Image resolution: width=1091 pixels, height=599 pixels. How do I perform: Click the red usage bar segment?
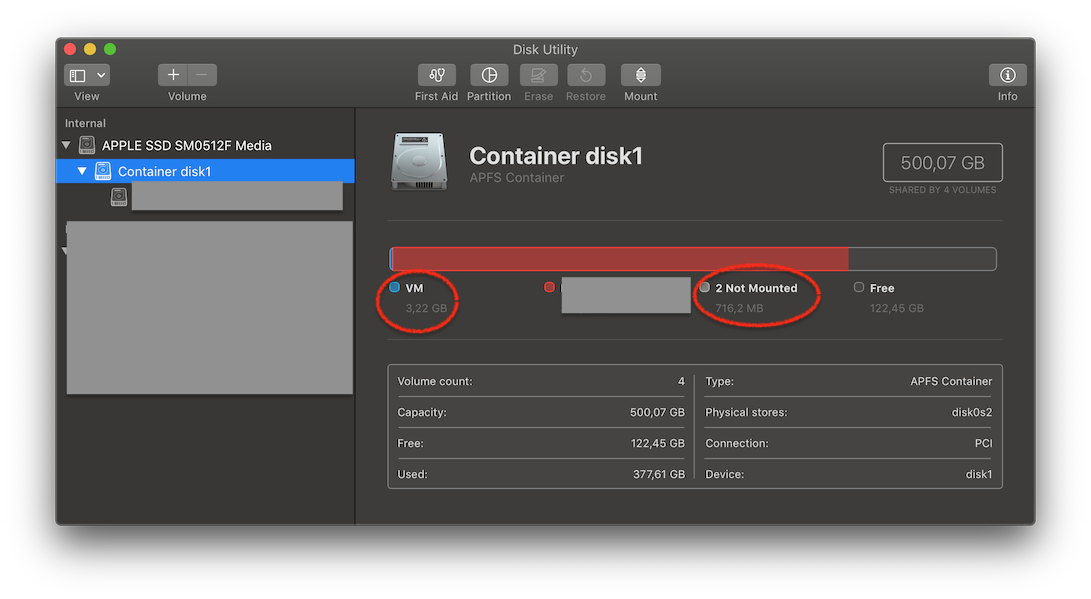tap(620, 258)
